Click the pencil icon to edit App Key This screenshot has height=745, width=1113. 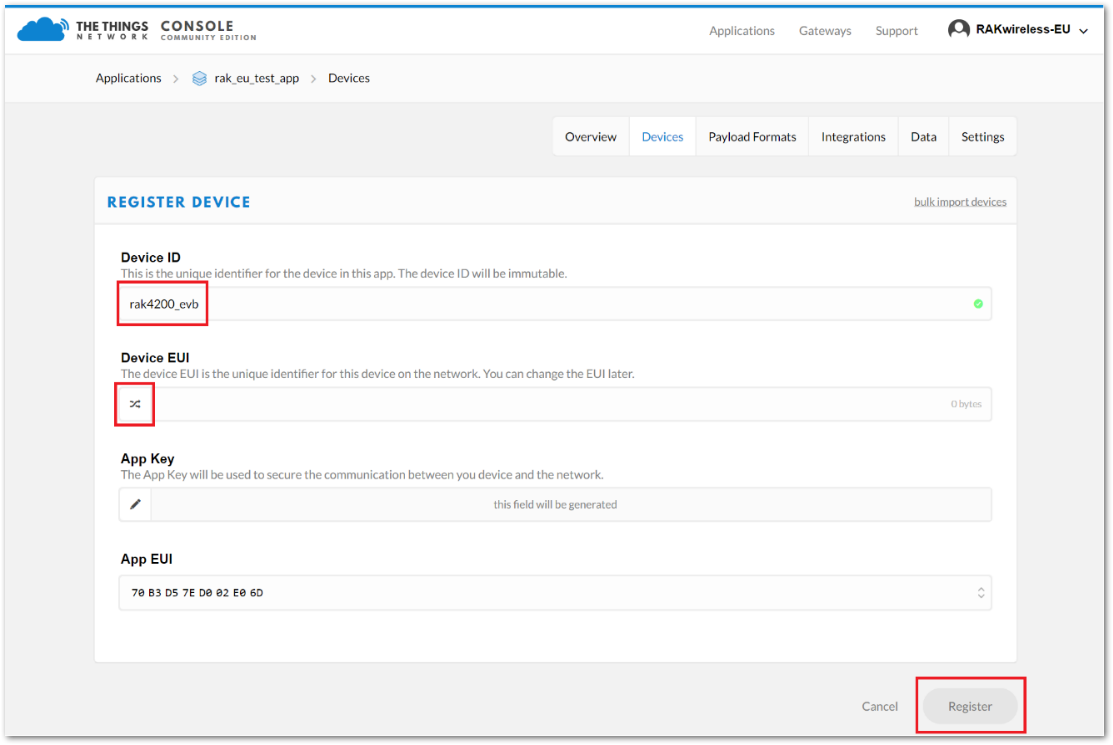(135, 504)
